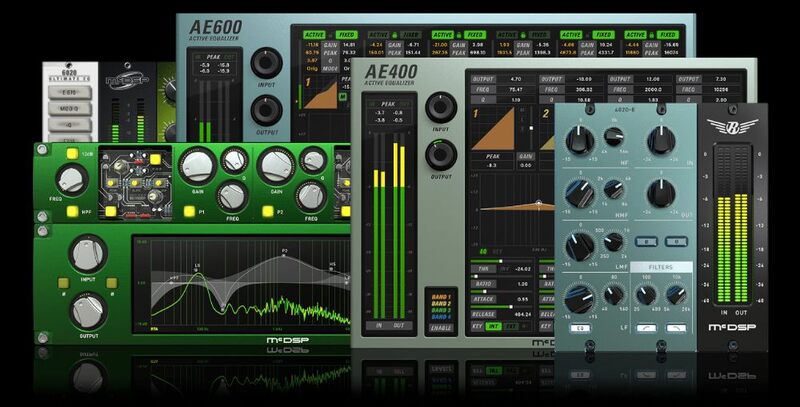Click the low-pass filter shape icon in 6020-E
This screenshot has height=407, width=800.
676,328
